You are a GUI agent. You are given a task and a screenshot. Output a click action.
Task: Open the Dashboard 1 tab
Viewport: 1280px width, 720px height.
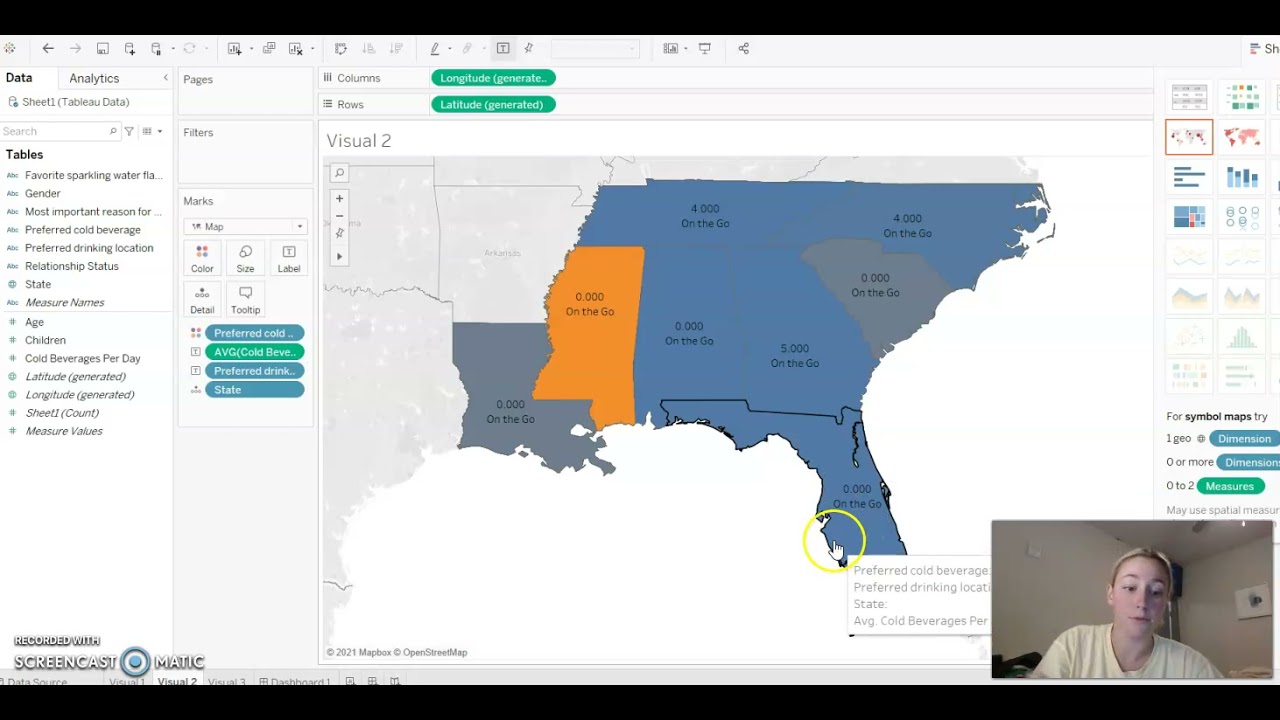tap(295, 682)
